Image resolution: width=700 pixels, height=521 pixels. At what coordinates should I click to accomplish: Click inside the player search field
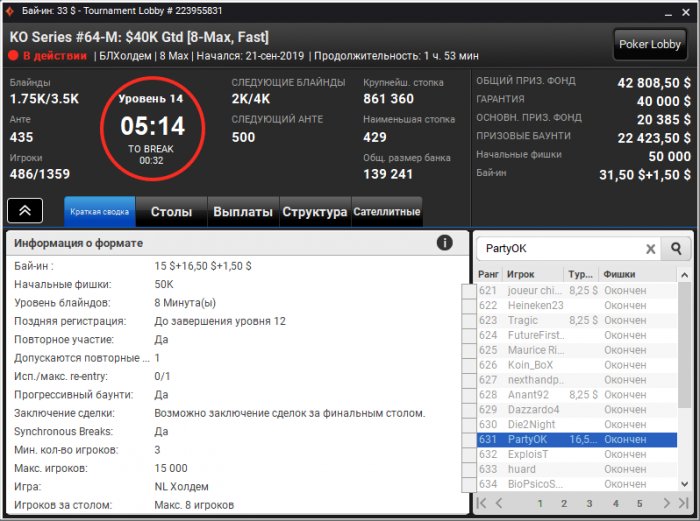point(557,249)
